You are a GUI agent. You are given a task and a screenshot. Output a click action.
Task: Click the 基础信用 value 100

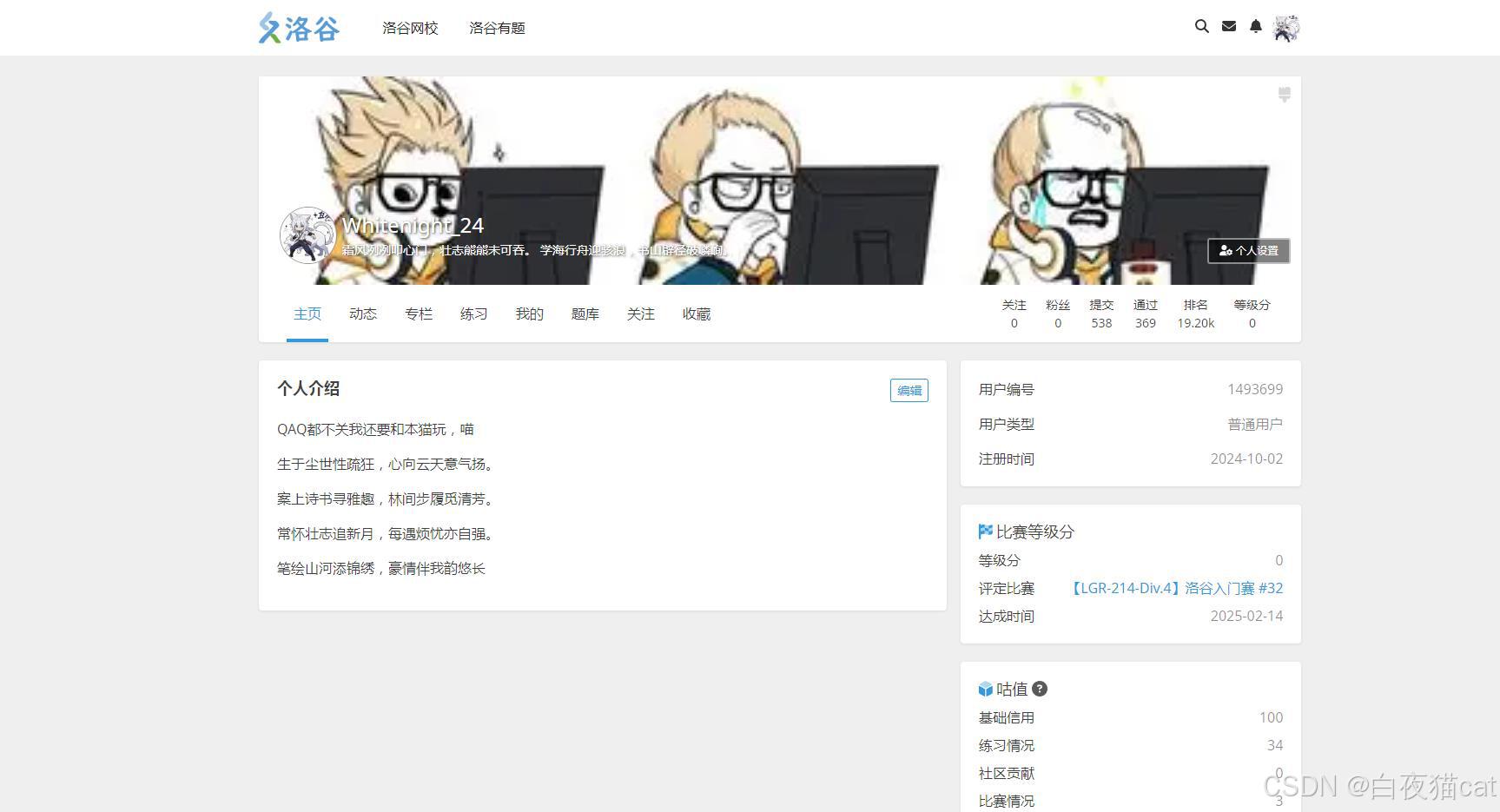point(1271,718)
